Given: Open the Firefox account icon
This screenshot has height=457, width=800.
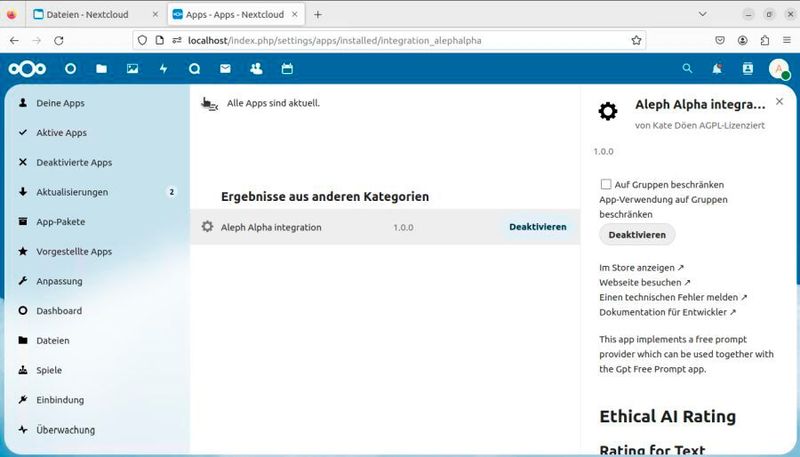Looking at the screenshot, I should [x=742, y=40].
